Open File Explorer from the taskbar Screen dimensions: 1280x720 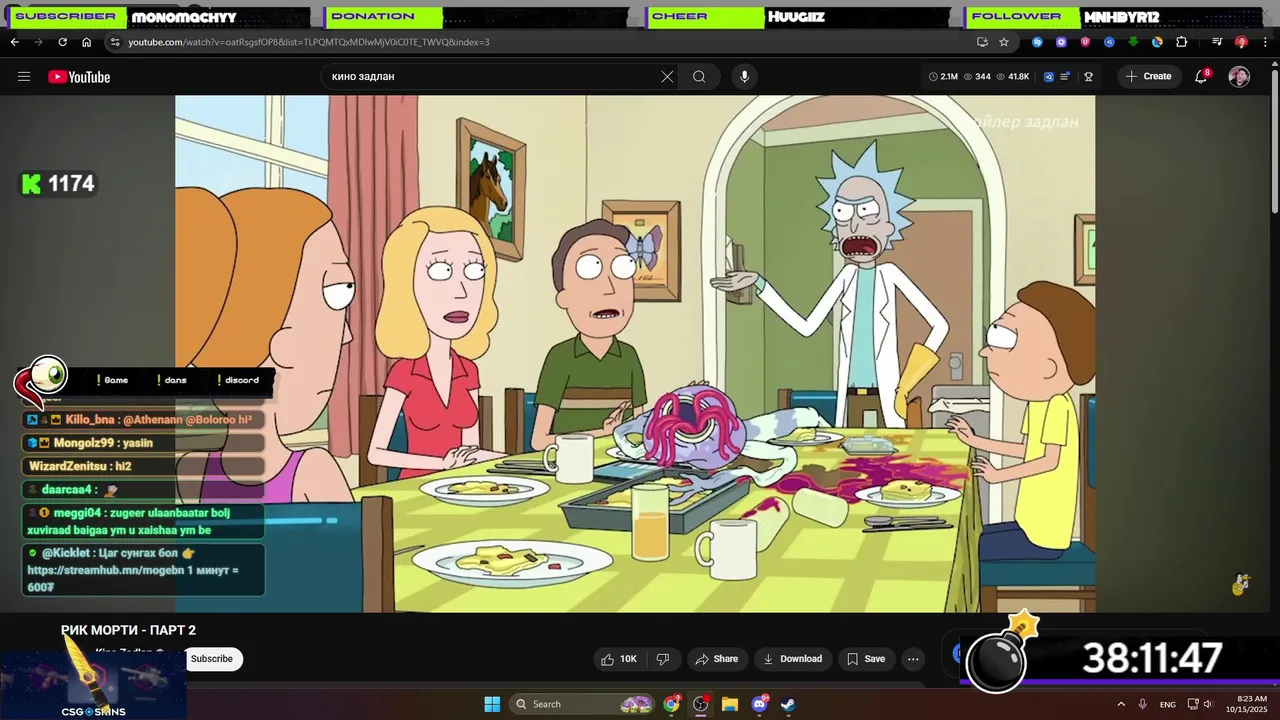pos(730,704)
